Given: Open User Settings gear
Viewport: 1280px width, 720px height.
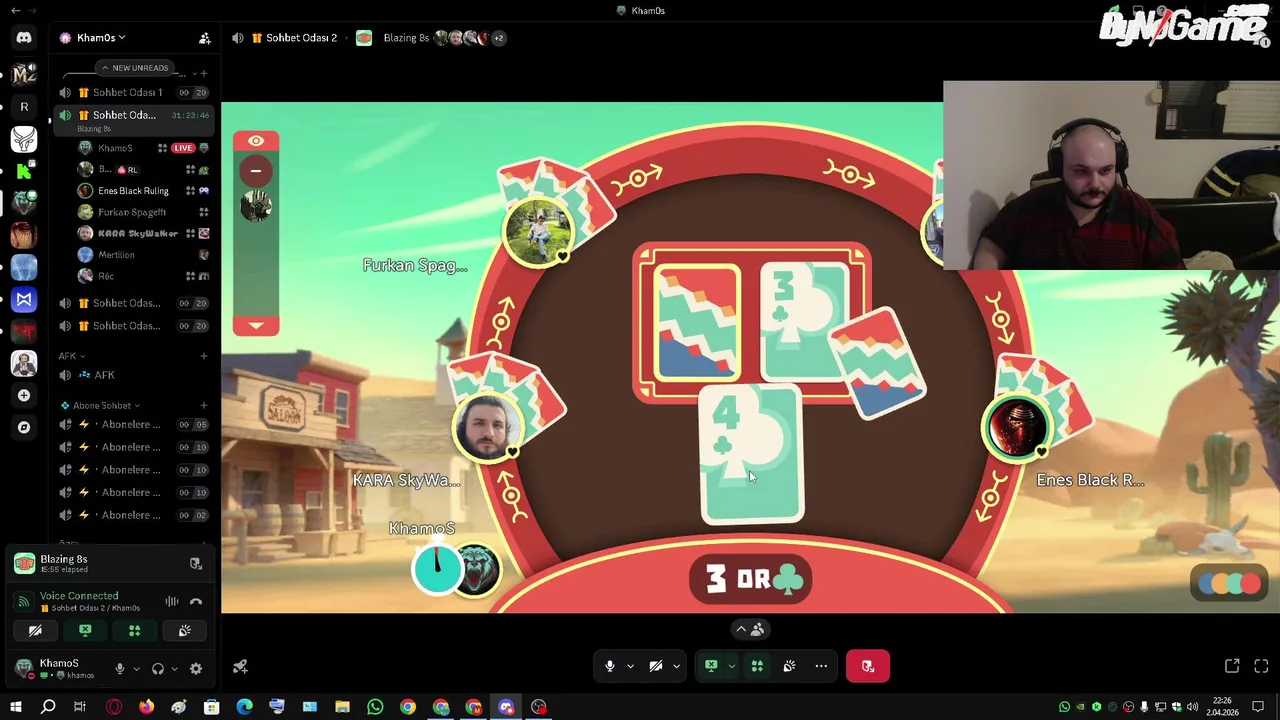Looking at the screenshot, I should coord(196,669).
